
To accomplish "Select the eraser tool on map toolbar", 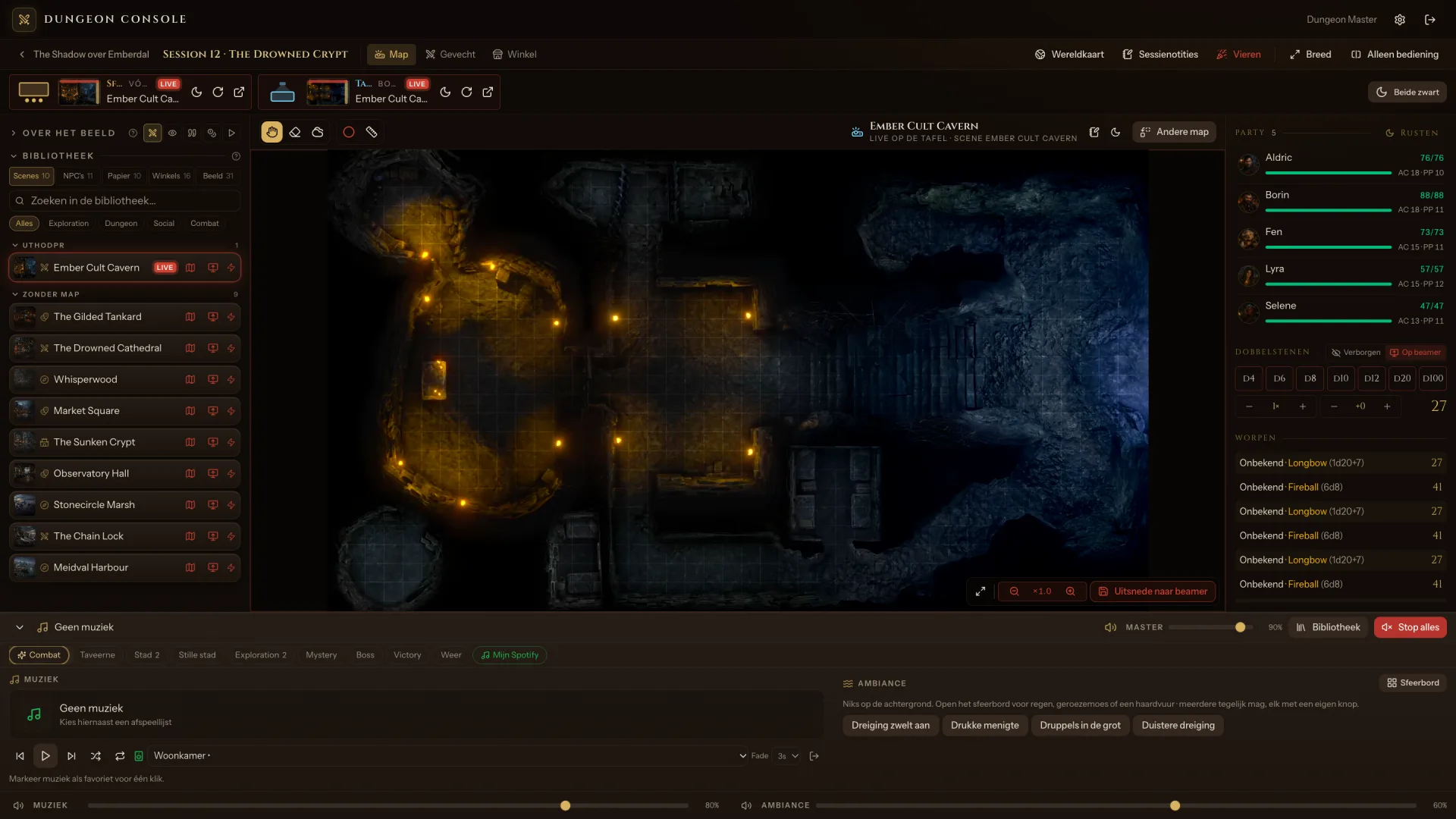I will (295, 132).
